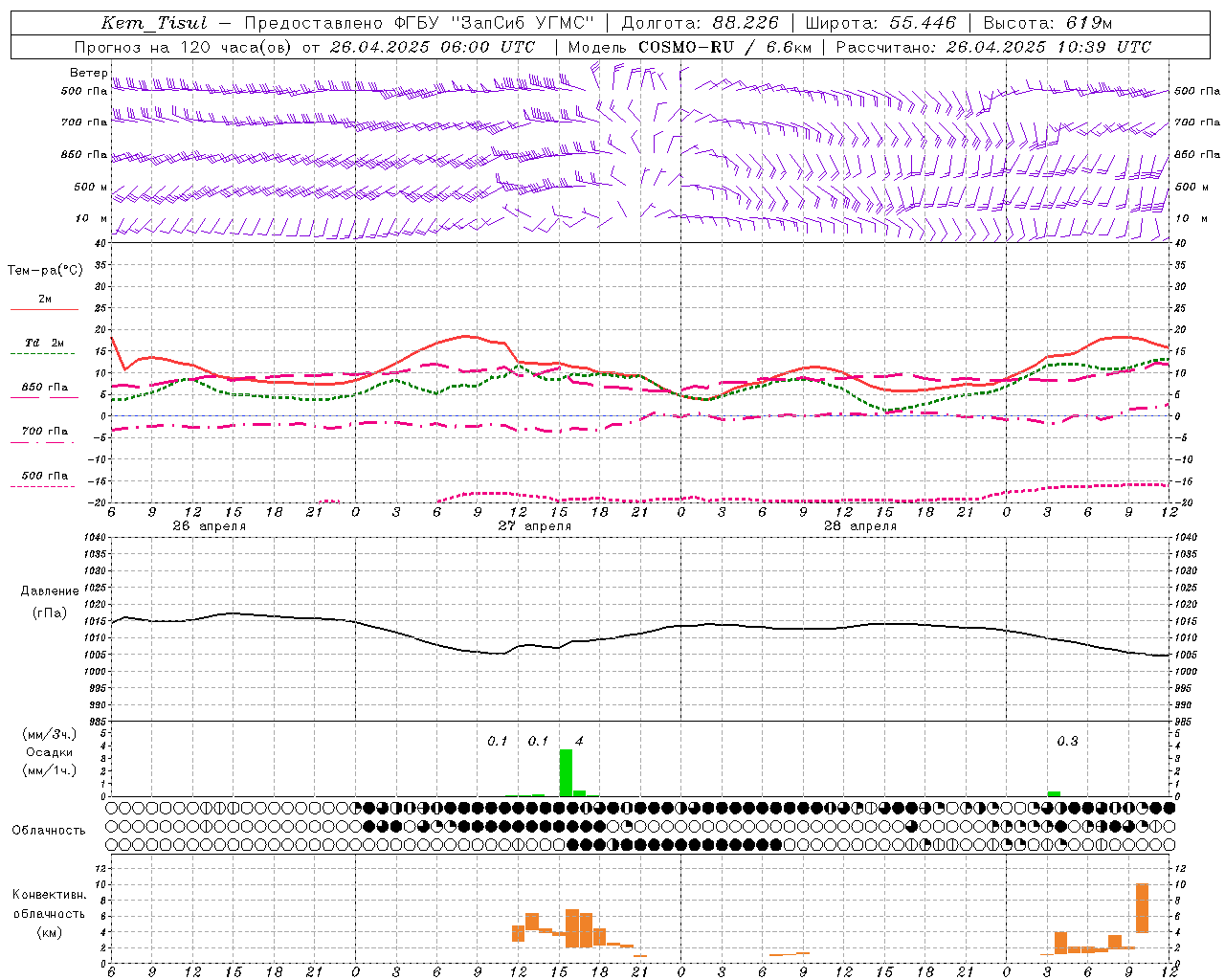Image resolution: width=1225 pixels, height=980 pixels.
Task: Click the Долгота: 88.226 value
Action: (701, 23)
